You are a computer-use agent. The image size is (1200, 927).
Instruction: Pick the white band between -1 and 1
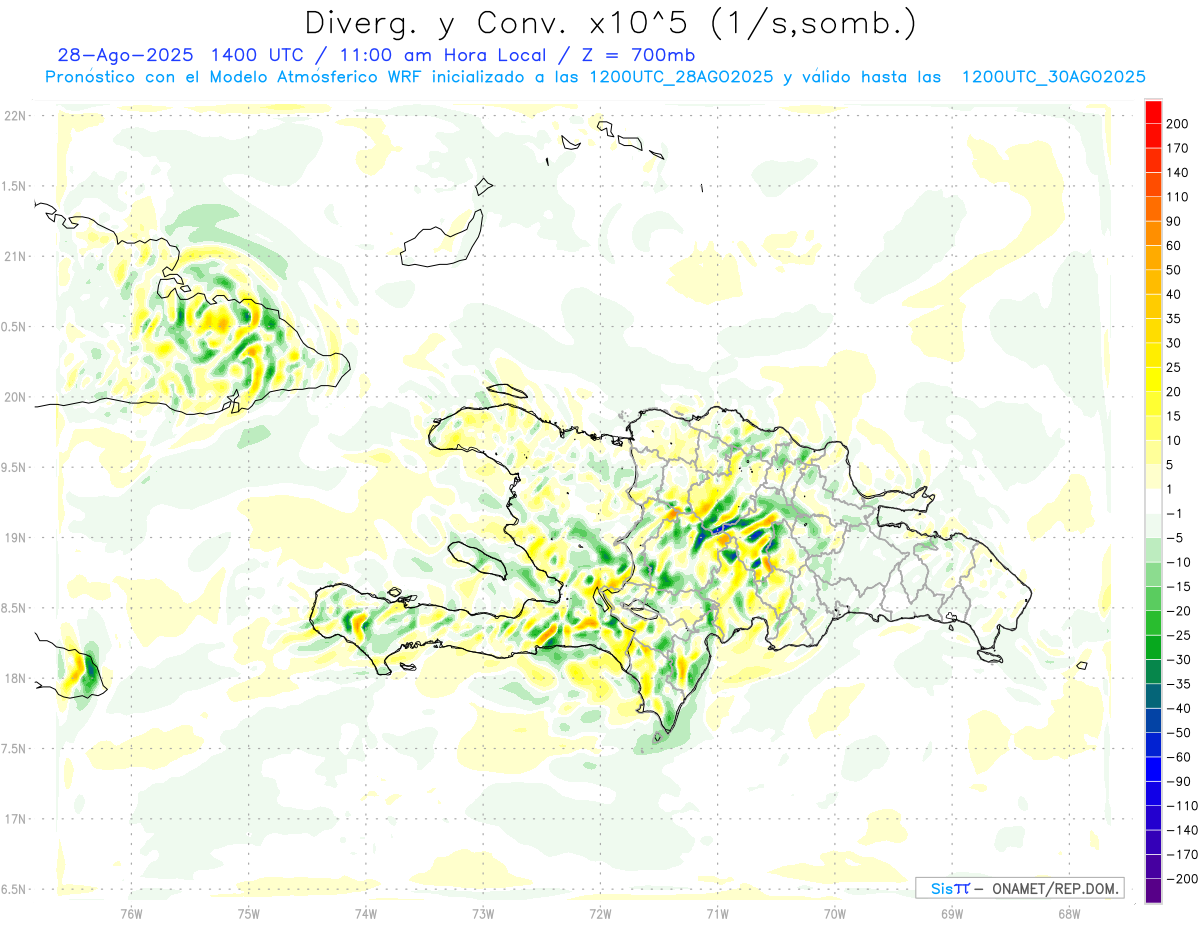click(x=1153, y=501)
